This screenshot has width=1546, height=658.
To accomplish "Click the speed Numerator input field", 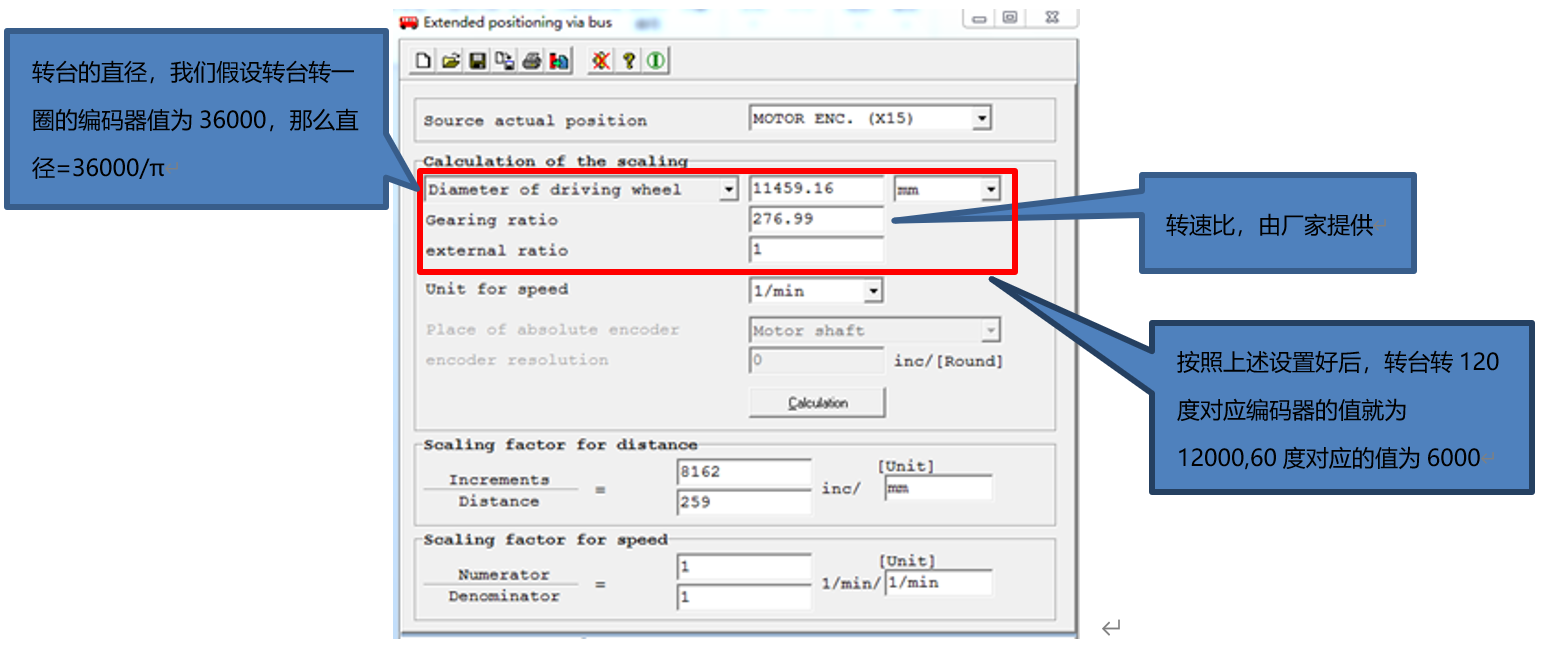I will (743, 567).
